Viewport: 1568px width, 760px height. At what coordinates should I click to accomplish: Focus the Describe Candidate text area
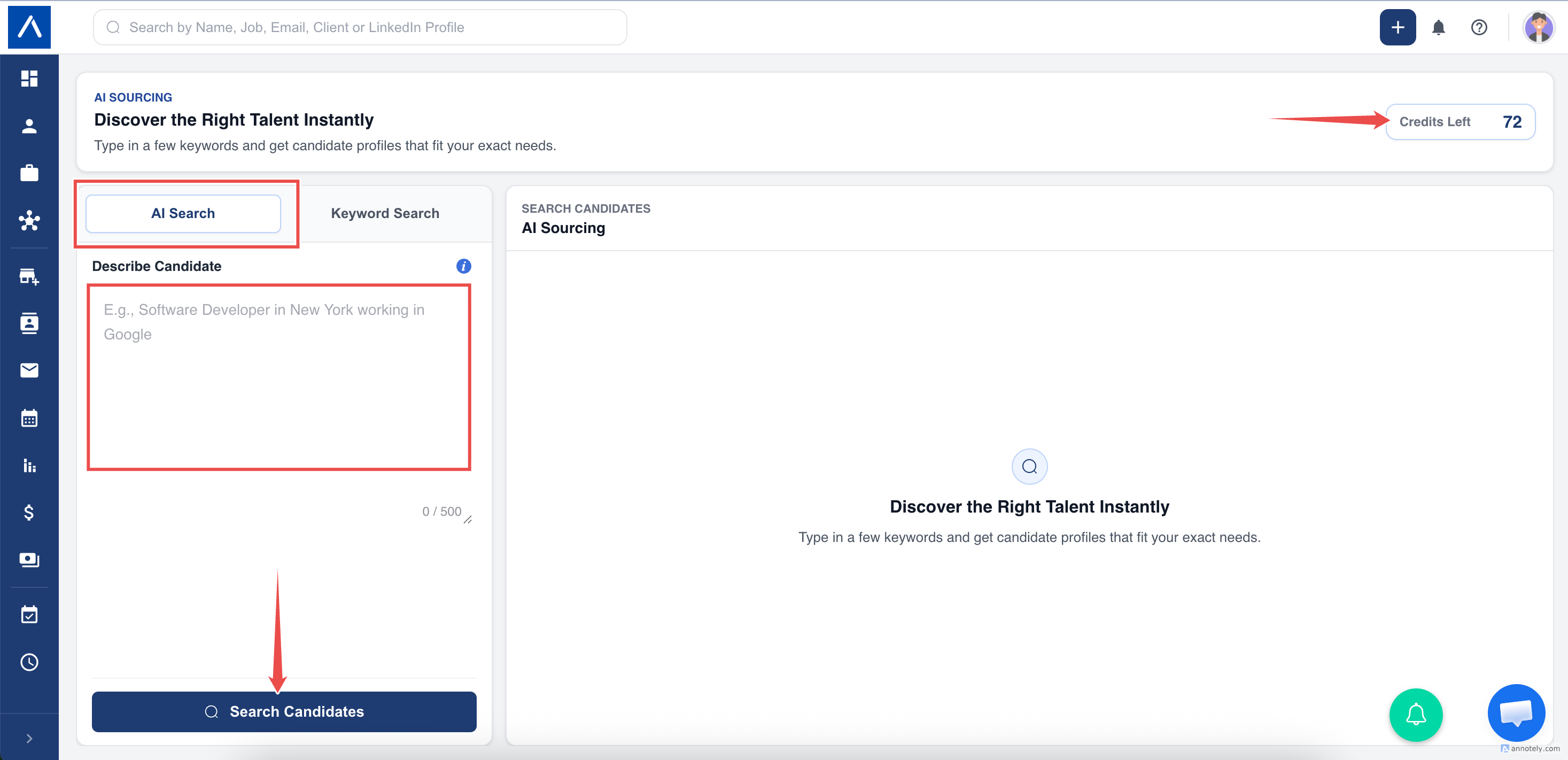(279, 377)
